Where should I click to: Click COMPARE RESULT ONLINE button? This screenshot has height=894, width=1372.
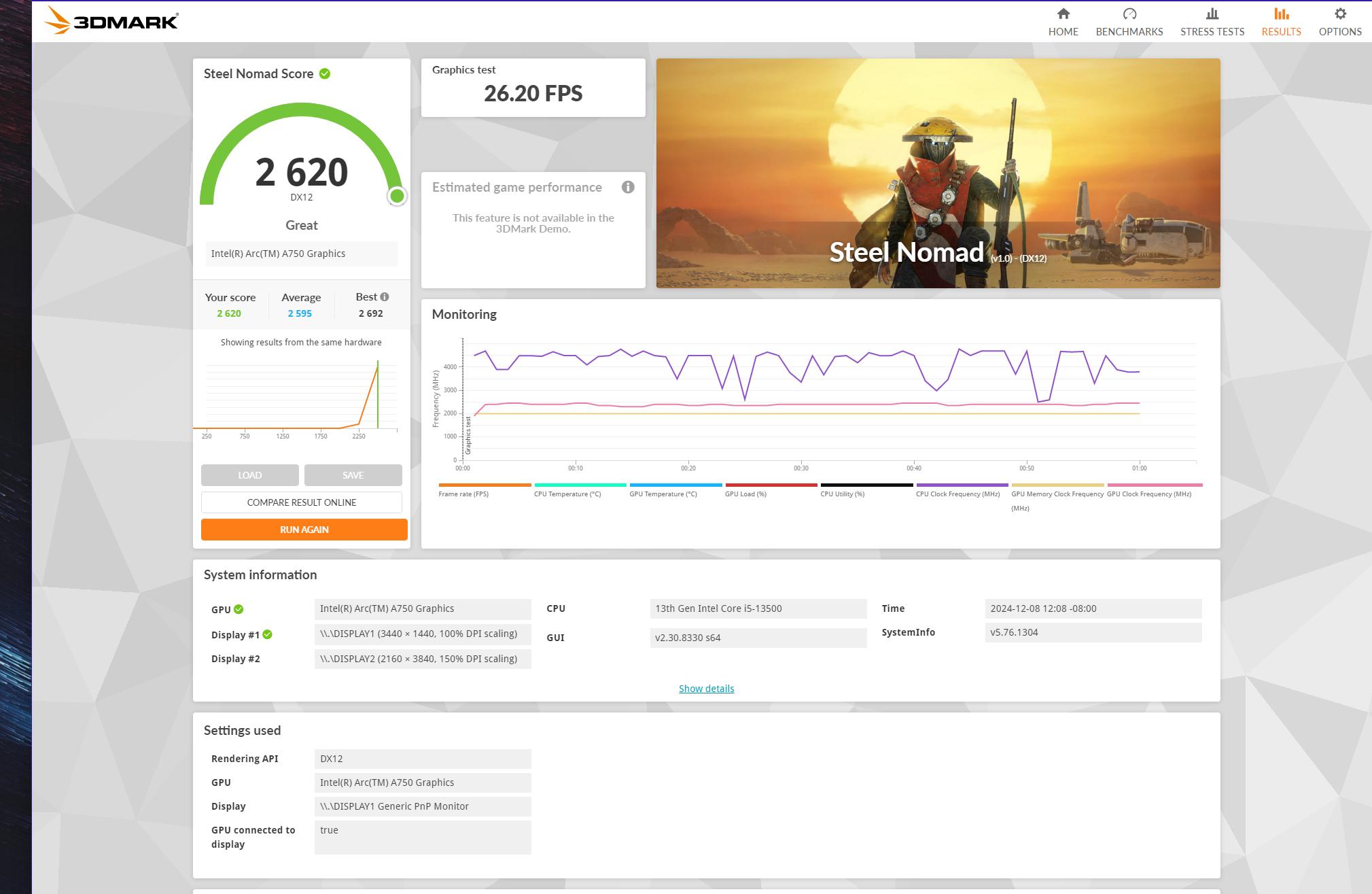coord(302,502)
